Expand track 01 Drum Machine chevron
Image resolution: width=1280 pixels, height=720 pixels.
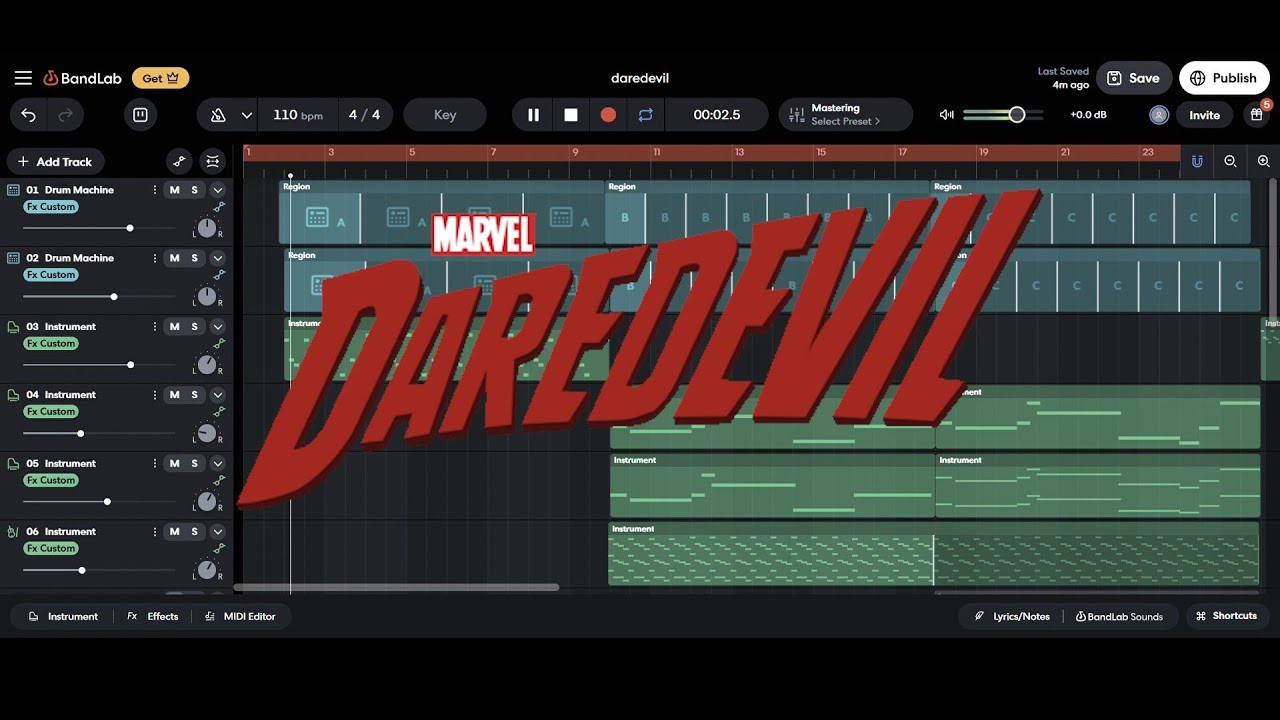[217, 190]
